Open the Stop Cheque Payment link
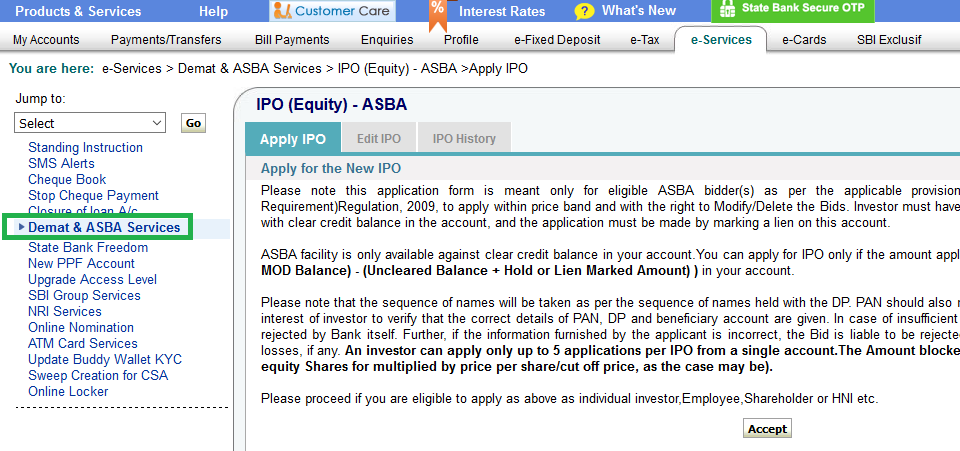 tap(93, 195)
